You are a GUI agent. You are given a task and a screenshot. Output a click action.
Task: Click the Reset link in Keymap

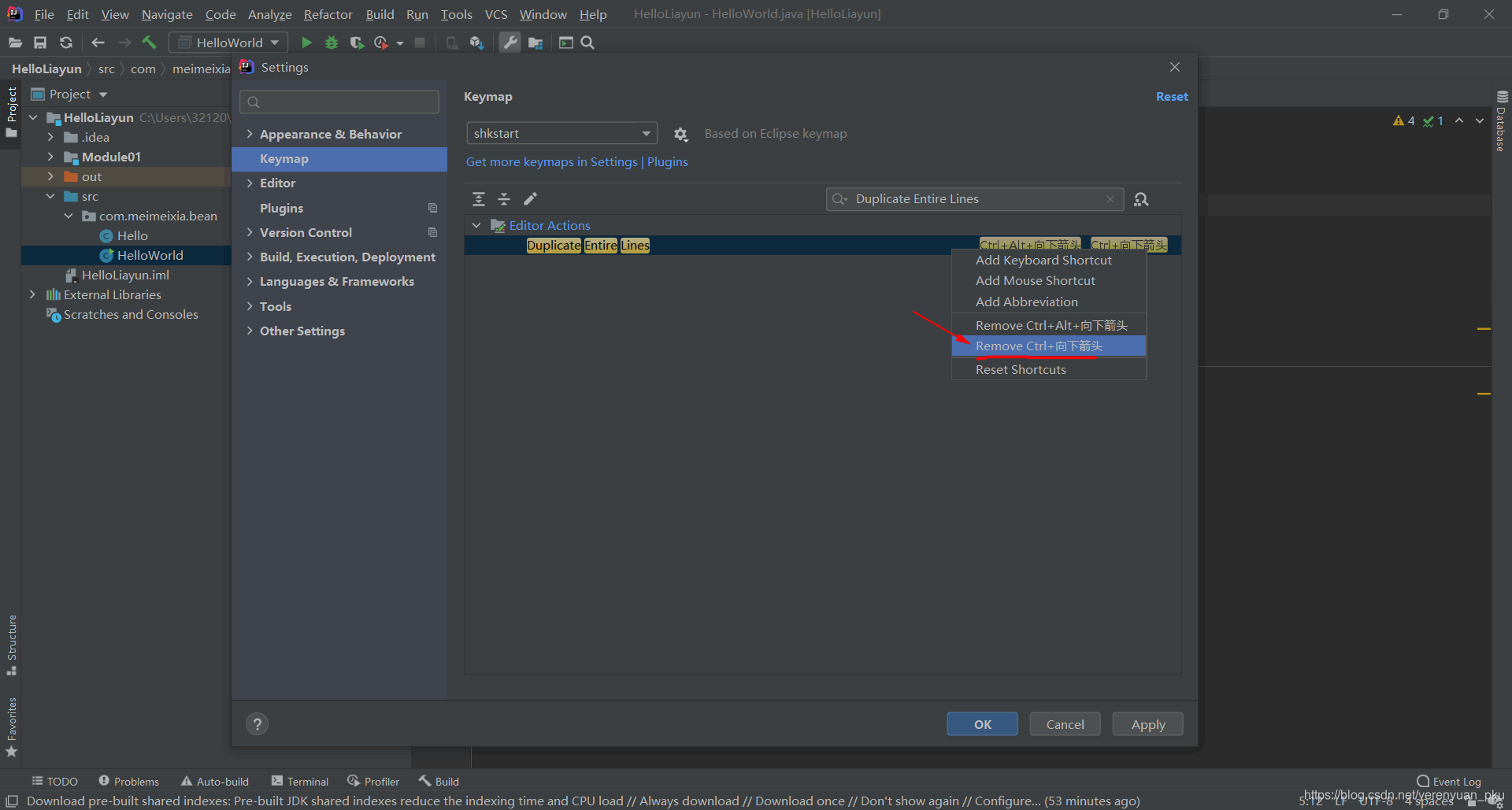[1172, 96]
